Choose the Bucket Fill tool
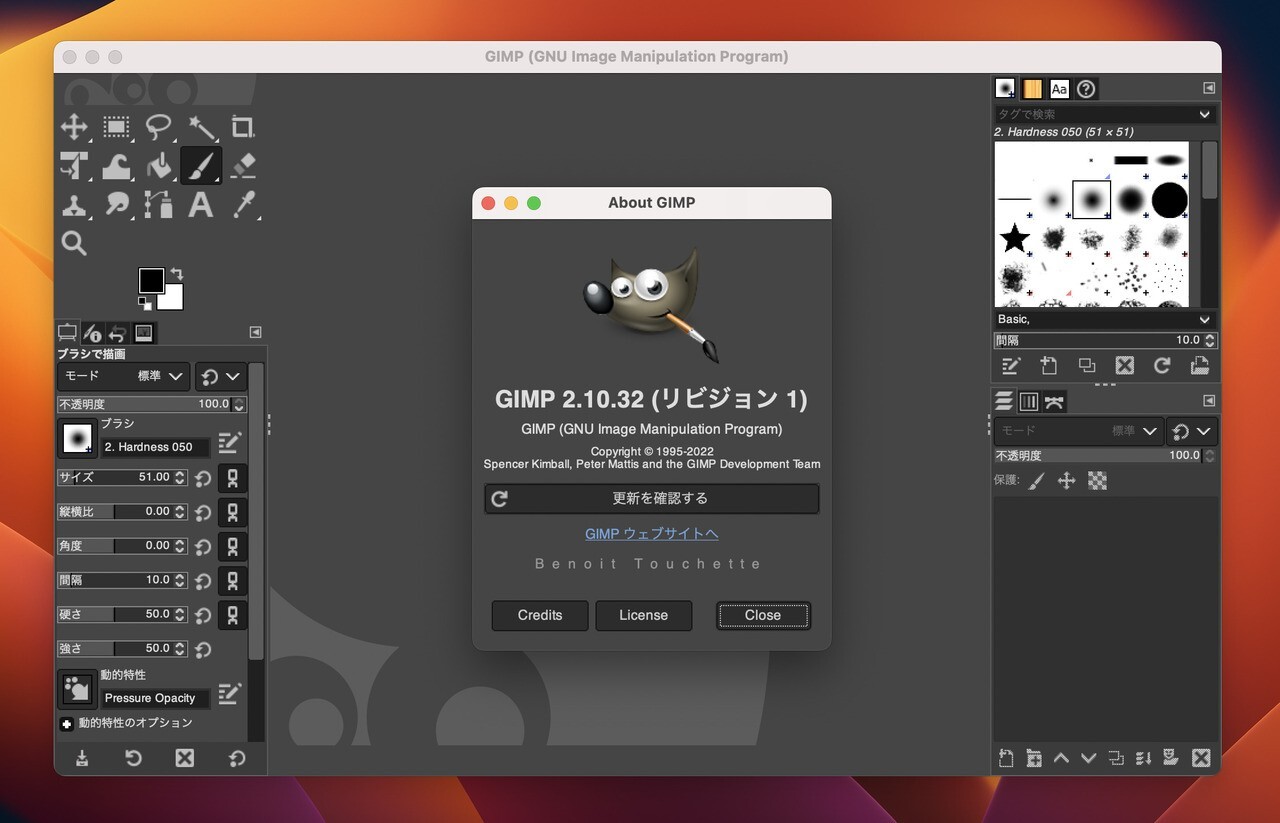Viewport: 1280px width, 823px height. (x=159, y=166)
